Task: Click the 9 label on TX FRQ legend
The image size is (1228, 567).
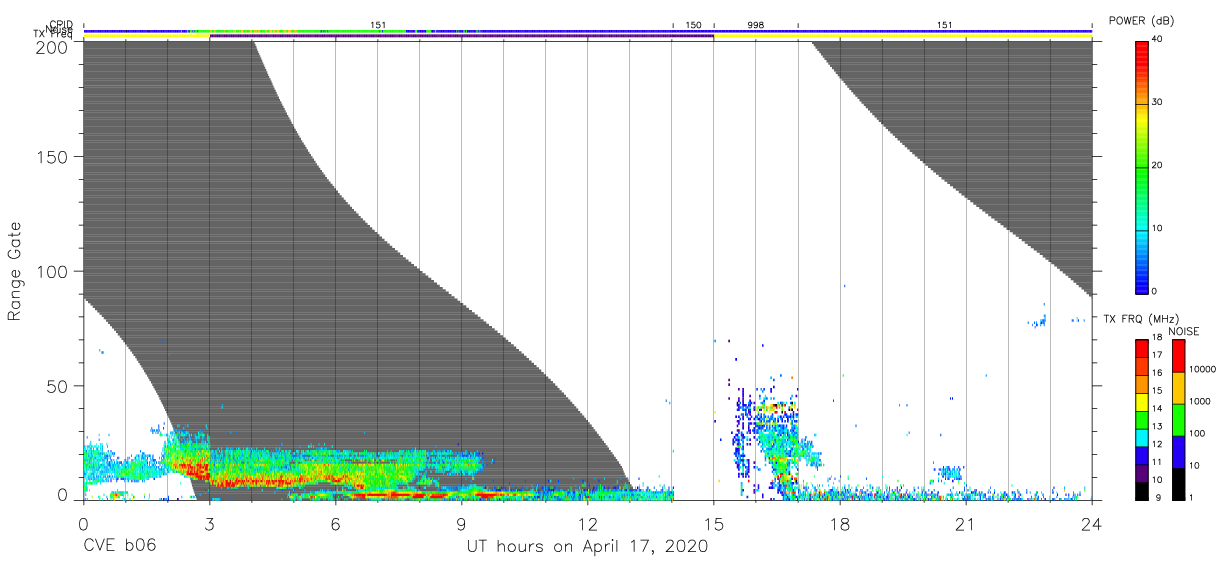Action: coord(1156,497)
